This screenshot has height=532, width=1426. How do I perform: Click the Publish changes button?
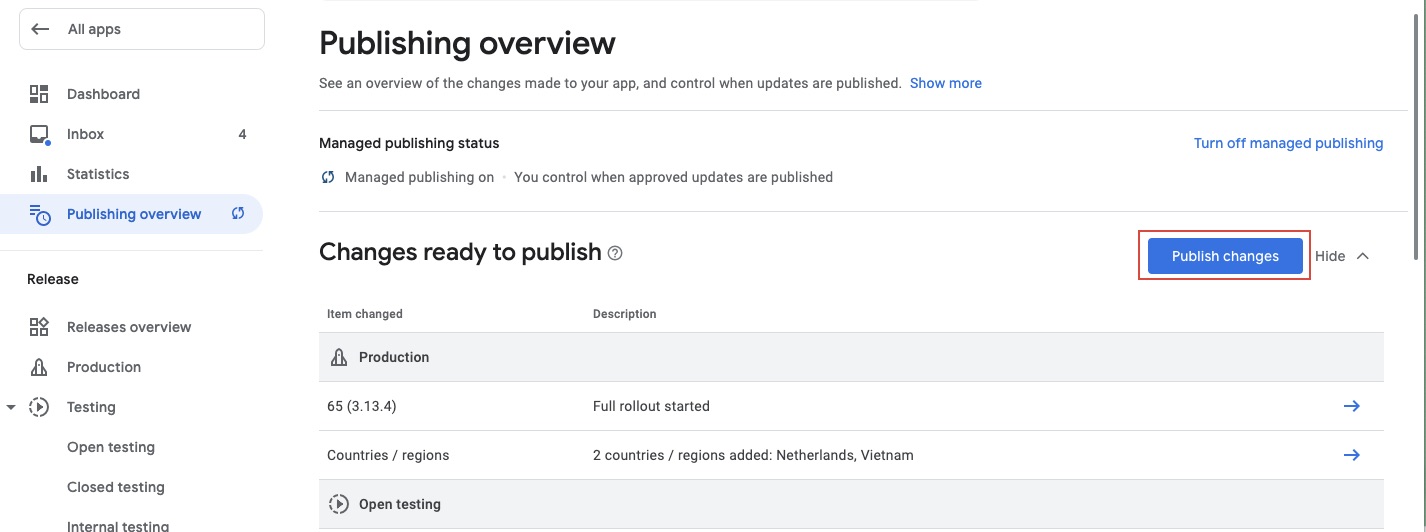tap(1224, 256)
